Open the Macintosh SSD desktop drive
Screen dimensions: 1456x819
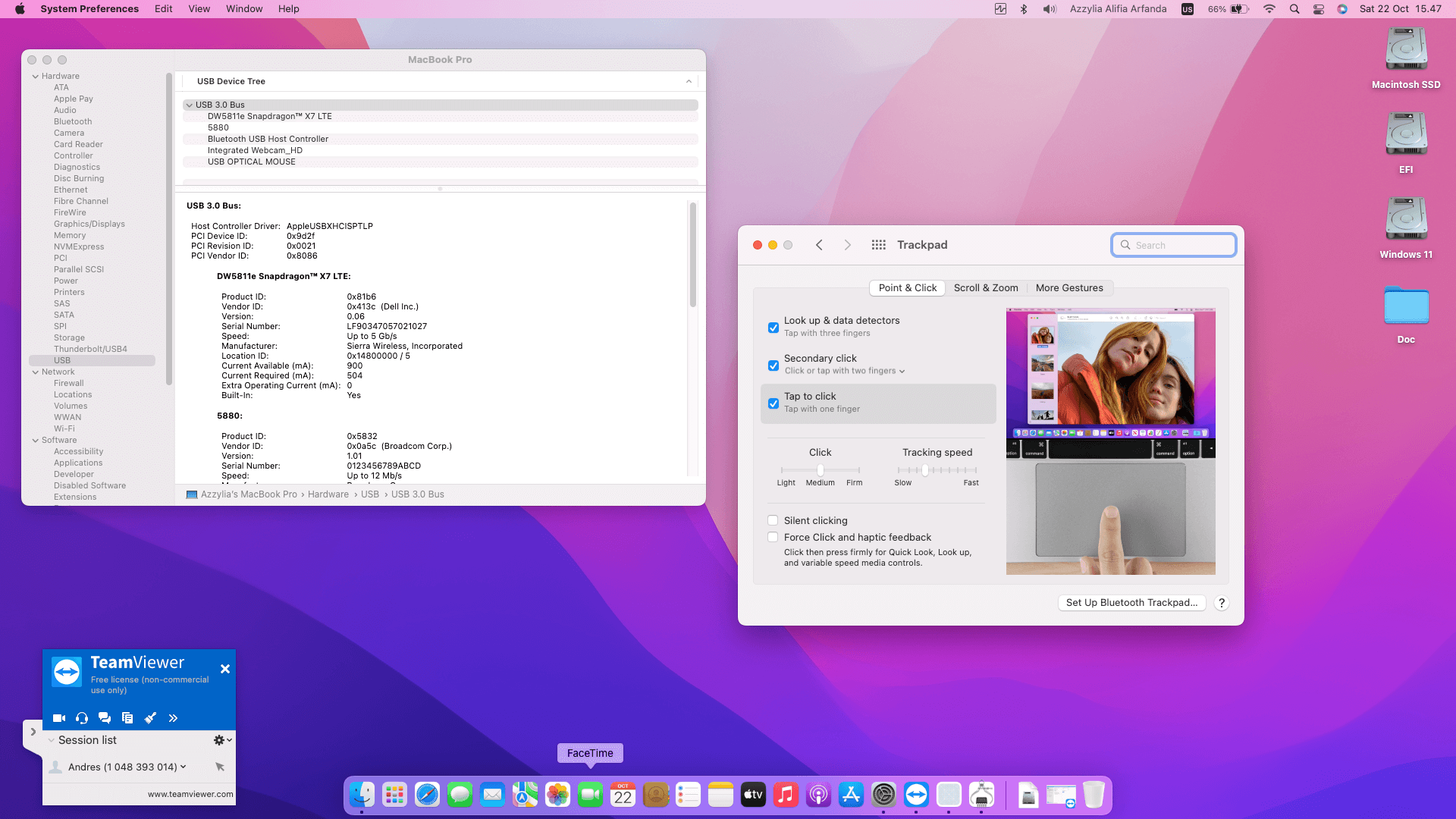[1406, 59]
